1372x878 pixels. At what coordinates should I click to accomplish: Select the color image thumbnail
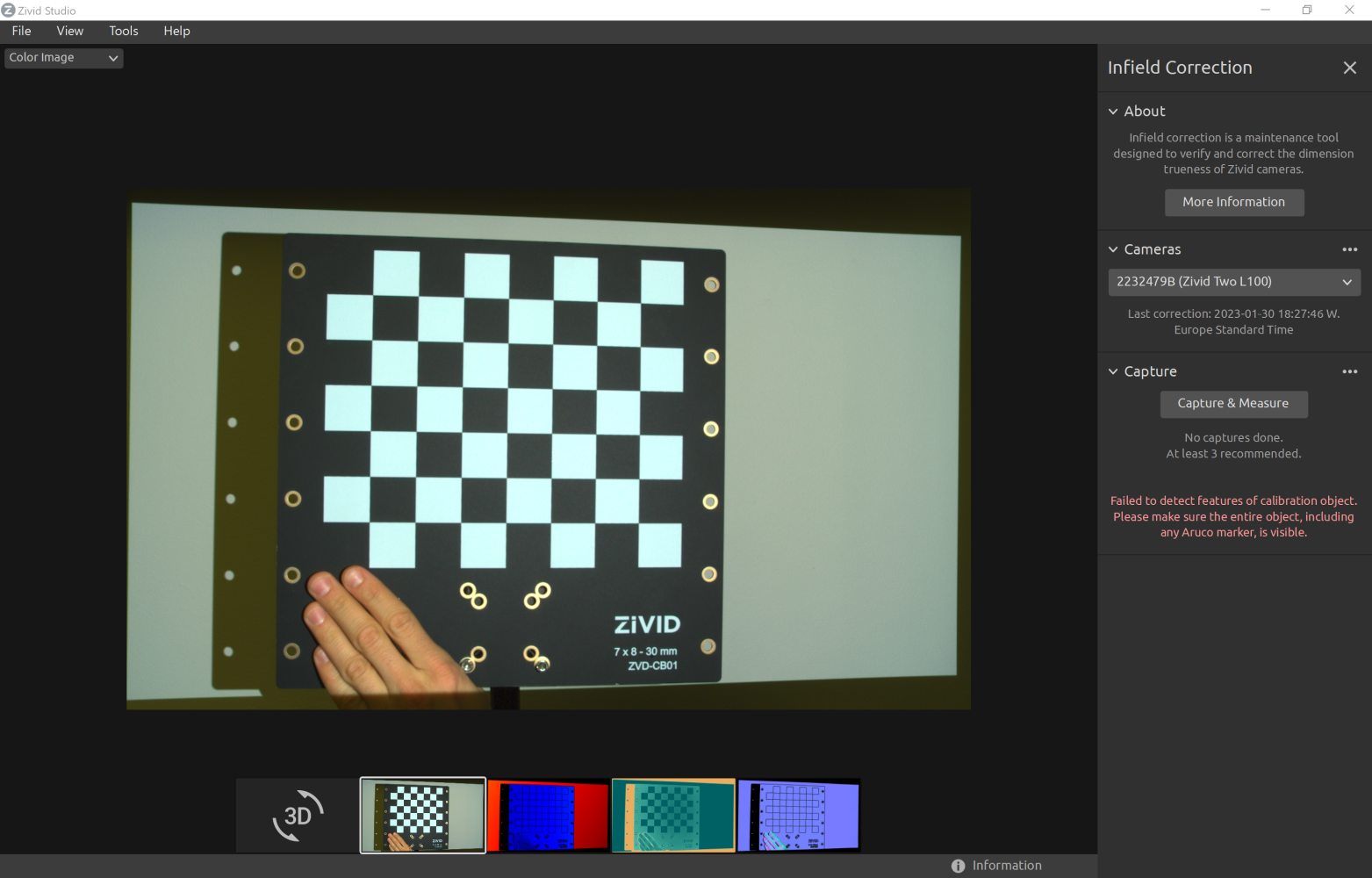422,816
